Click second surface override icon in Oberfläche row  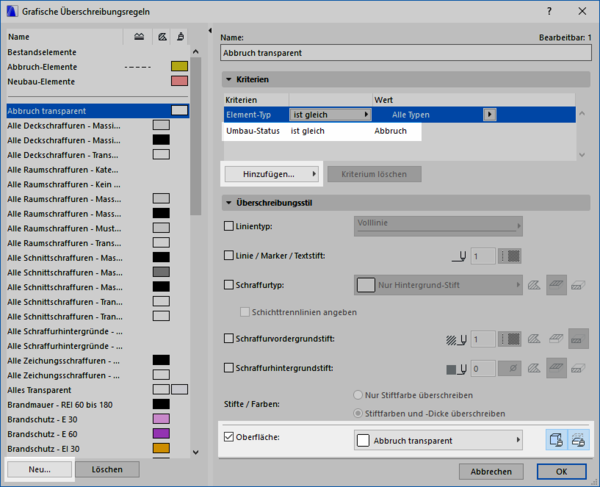578,440
